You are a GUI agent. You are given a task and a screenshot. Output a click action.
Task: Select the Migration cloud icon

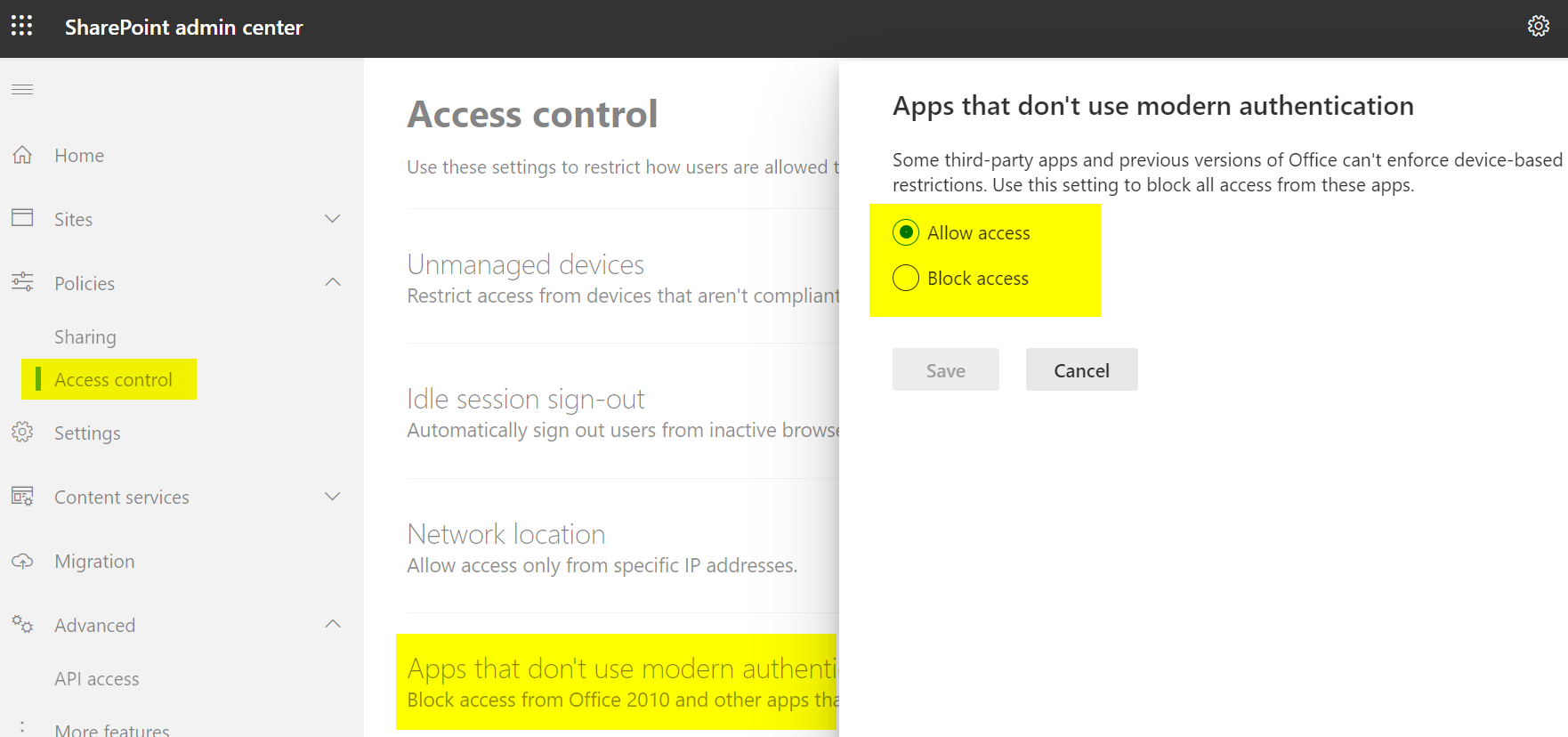tap(22, 561)
